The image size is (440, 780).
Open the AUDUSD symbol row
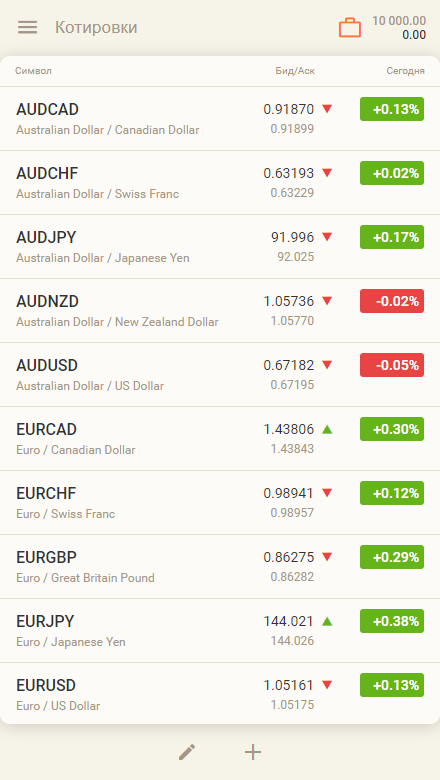220,375
